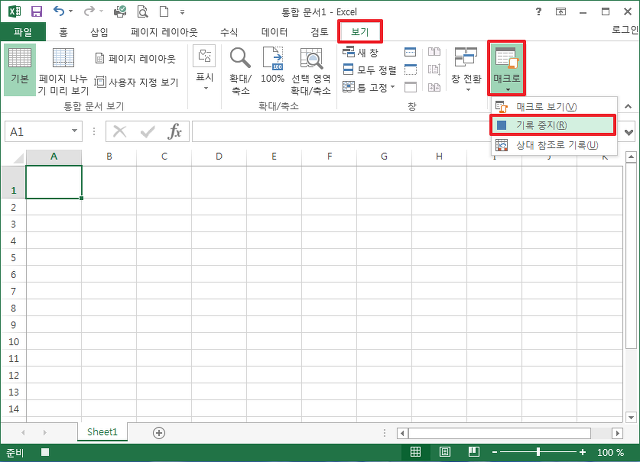
Task: Switch to 페이지 나누기 미리 보기 view
Action: tap(63, 71)
